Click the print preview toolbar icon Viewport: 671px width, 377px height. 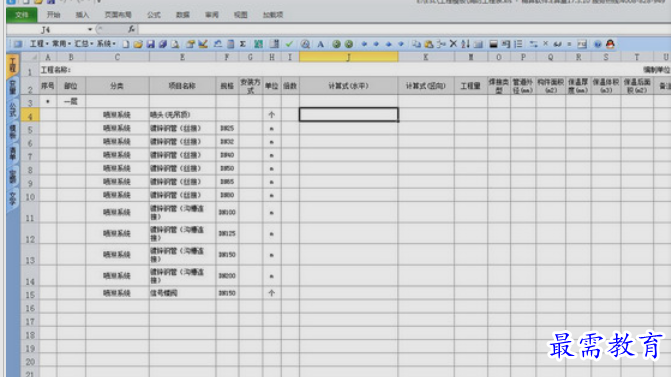[x=175, y=44]
